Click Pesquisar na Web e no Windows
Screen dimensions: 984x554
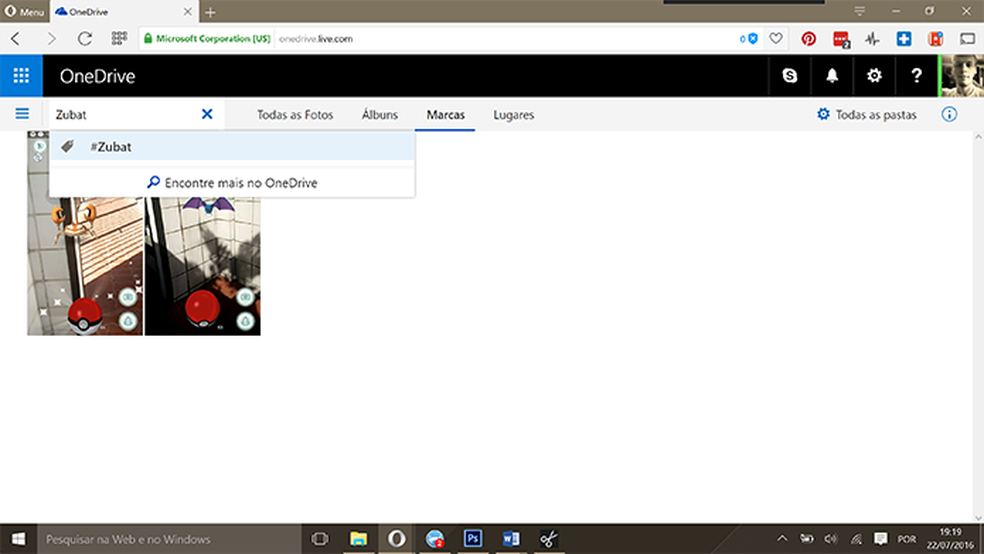169,539
